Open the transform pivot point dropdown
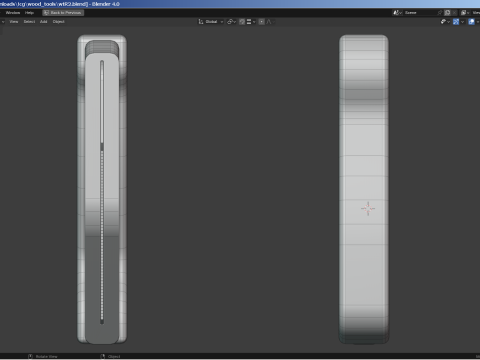This screenshot has height=360, width=480. pos(231,22)
